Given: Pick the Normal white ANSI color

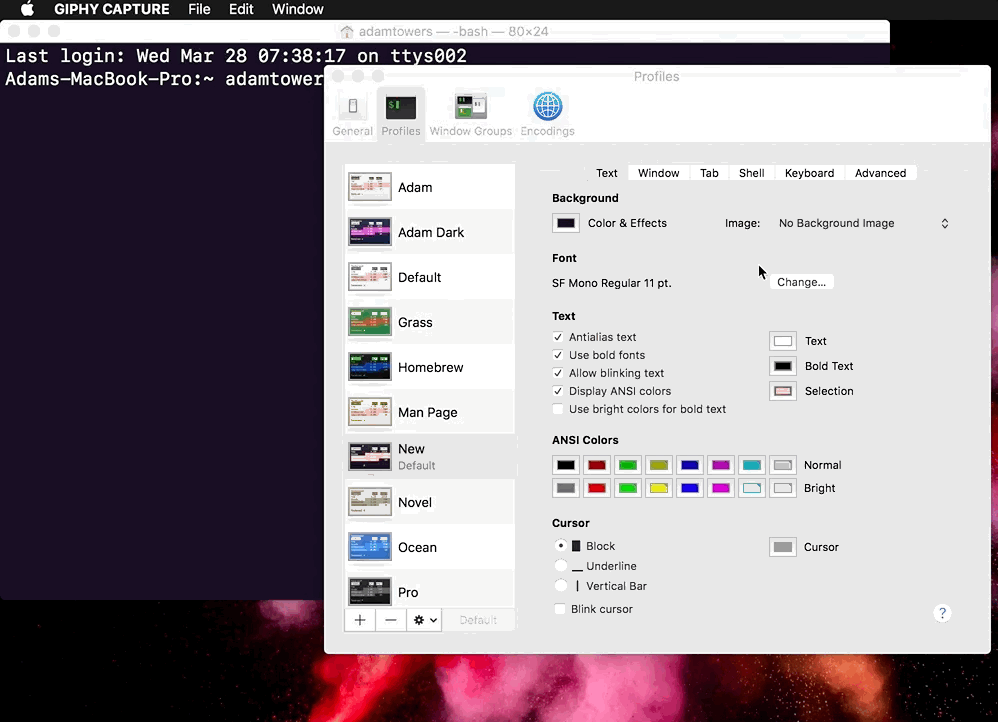Looking at the screenshot, I should [x=783, y=465].
